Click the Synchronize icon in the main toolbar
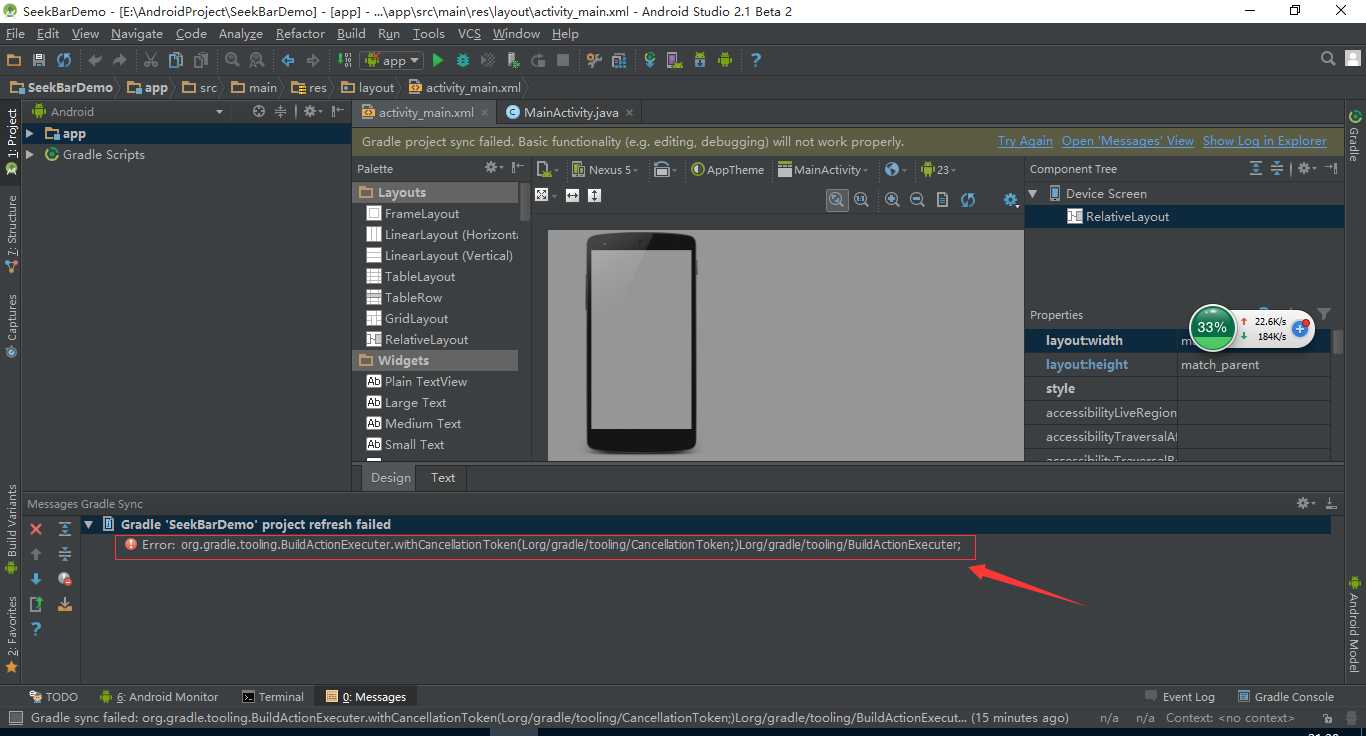1366x736 pixels. 64,60
